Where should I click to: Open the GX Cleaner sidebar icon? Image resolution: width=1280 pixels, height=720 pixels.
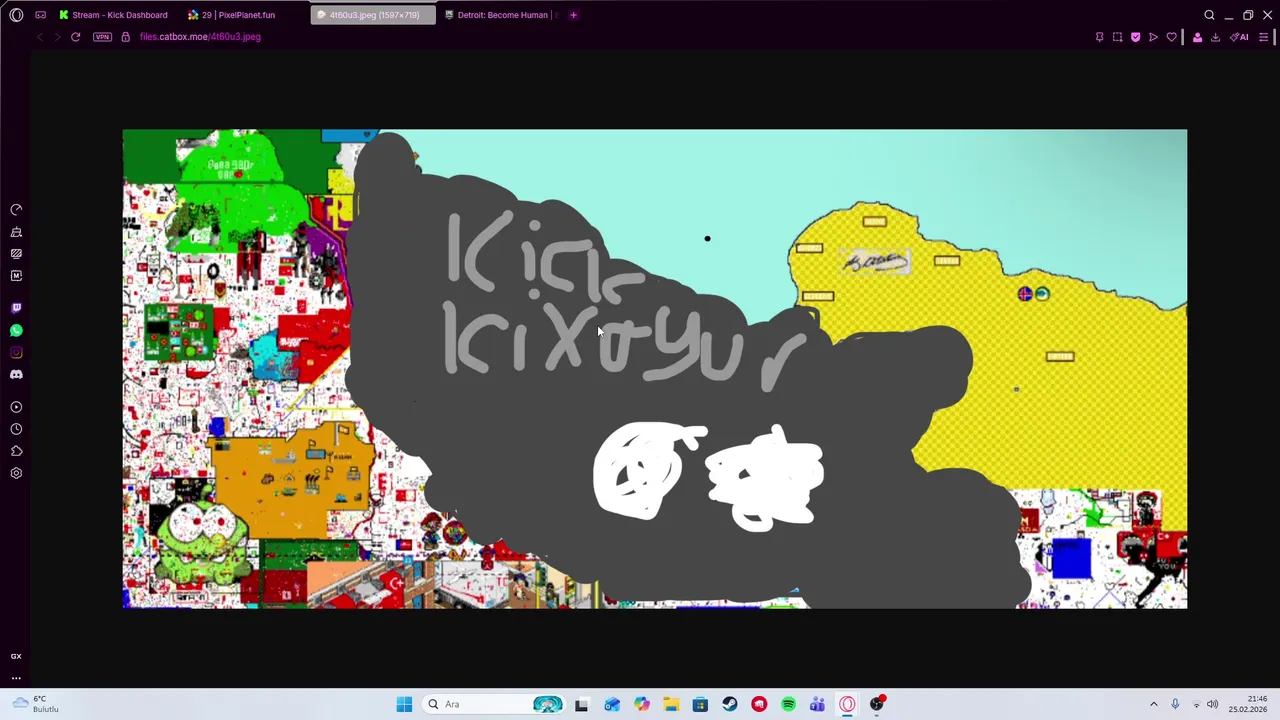[x=16, y=232]
